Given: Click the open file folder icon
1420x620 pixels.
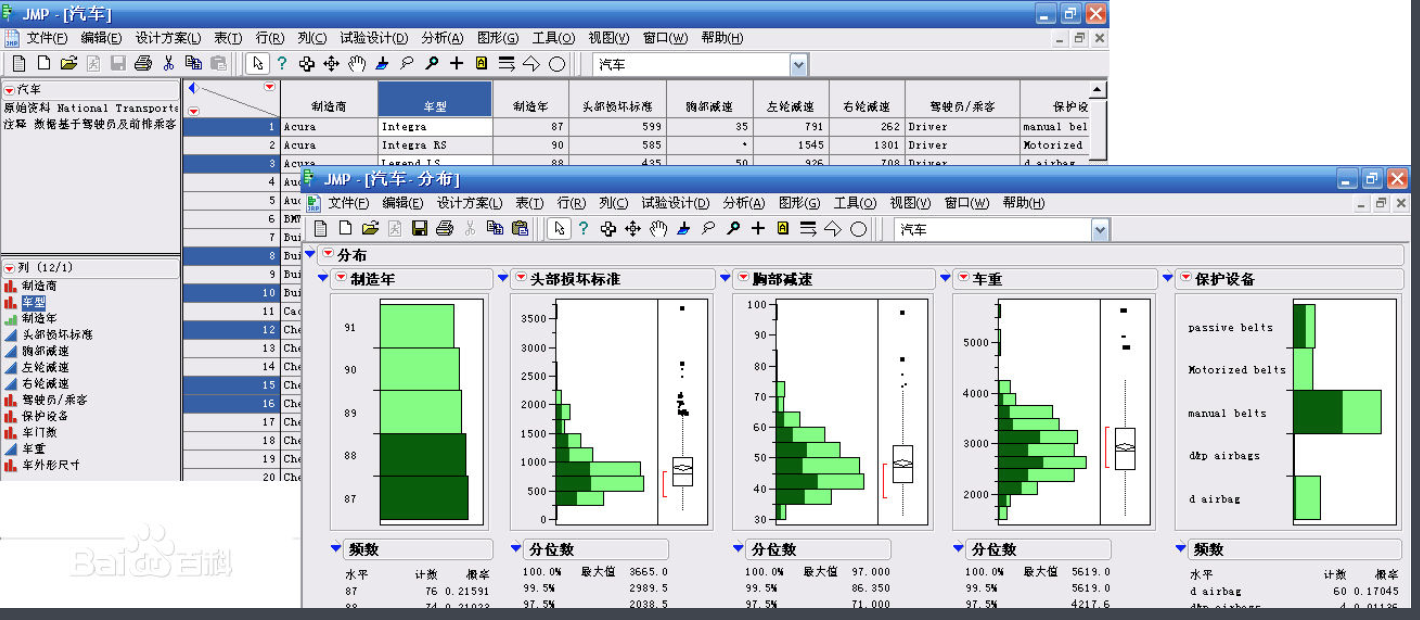Looking at the screenshot, I should tap(369, 229).
